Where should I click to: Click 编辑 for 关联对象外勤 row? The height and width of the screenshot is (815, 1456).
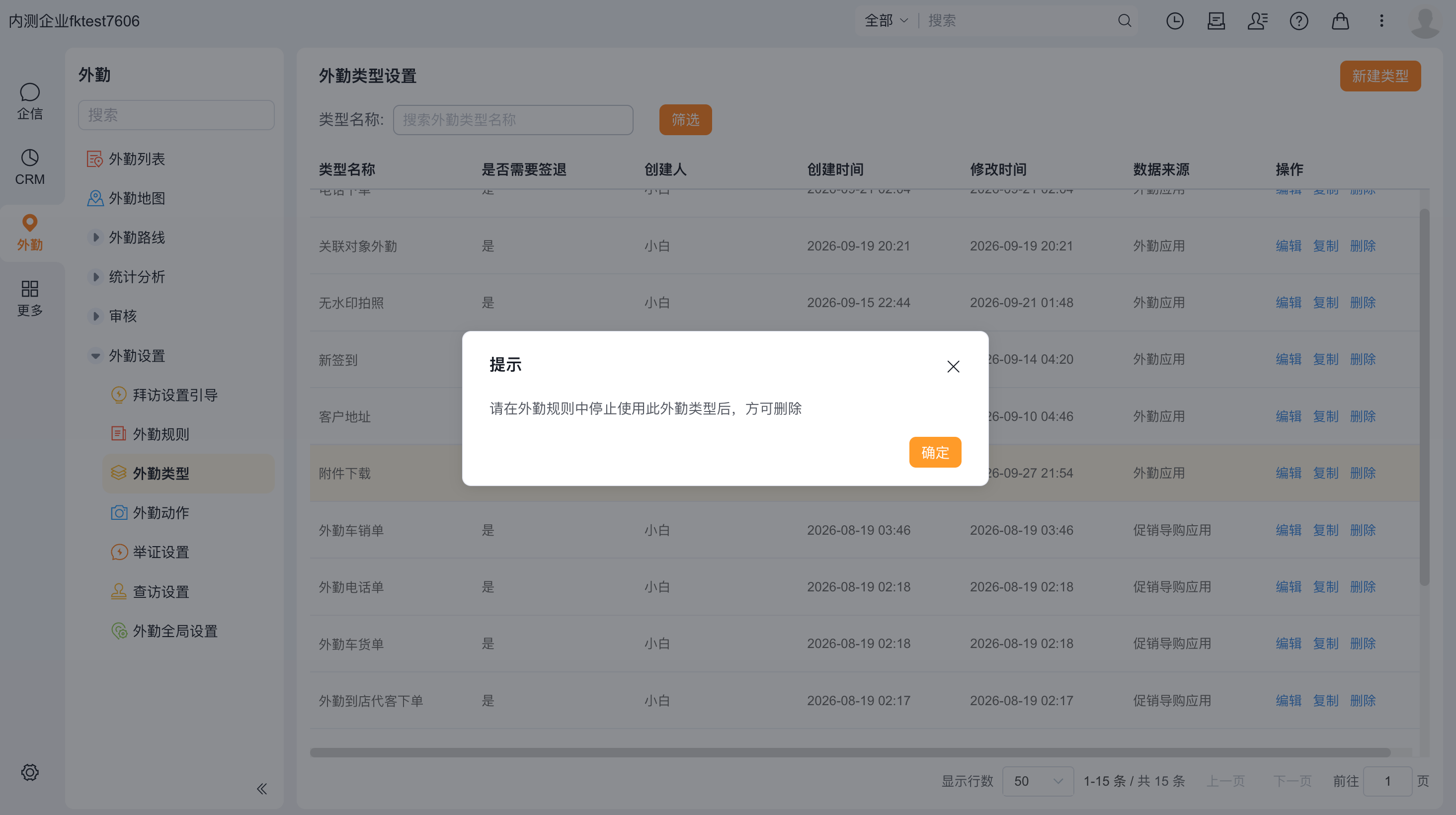point(1288,246)
